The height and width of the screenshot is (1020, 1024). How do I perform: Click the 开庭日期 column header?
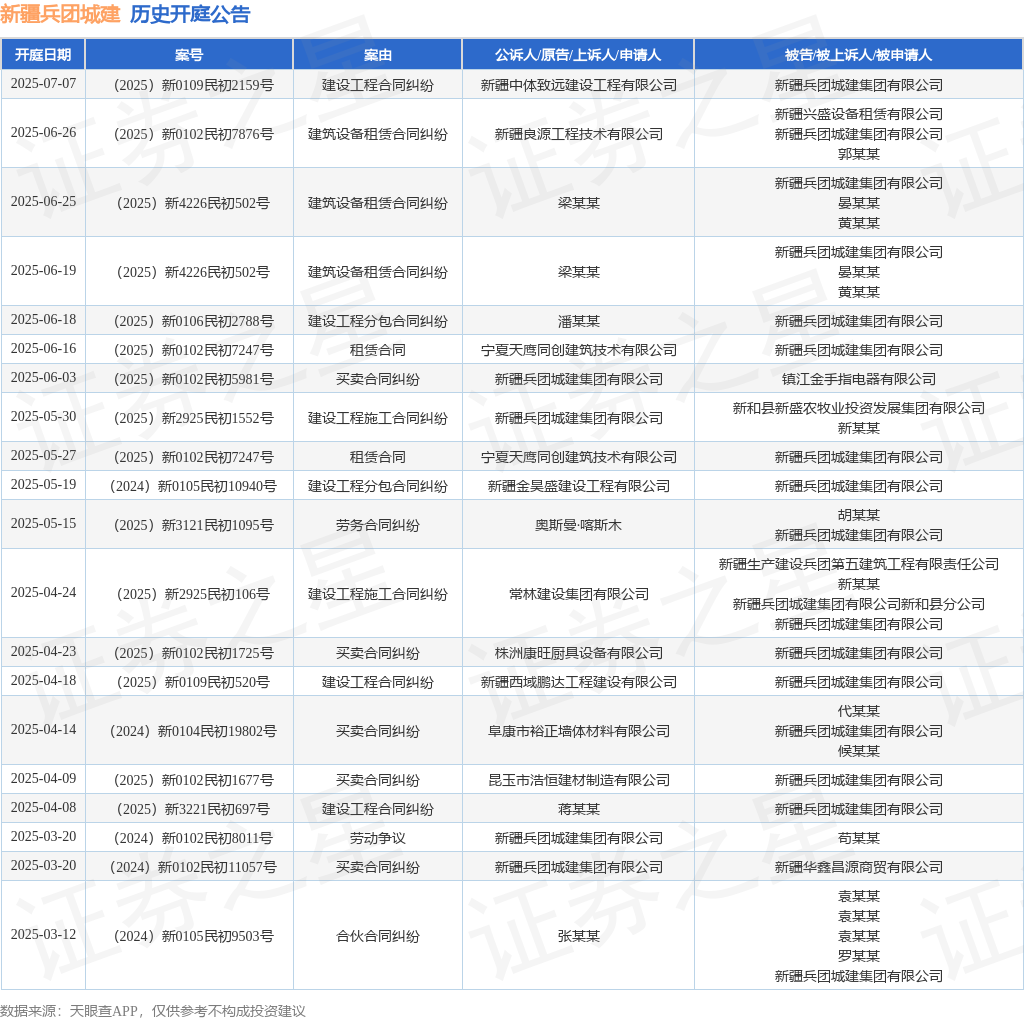43,55
